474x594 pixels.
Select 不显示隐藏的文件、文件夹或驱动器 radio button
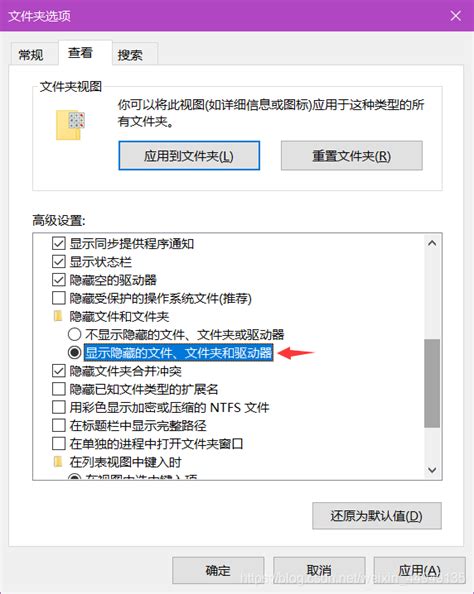click(75, 334)
